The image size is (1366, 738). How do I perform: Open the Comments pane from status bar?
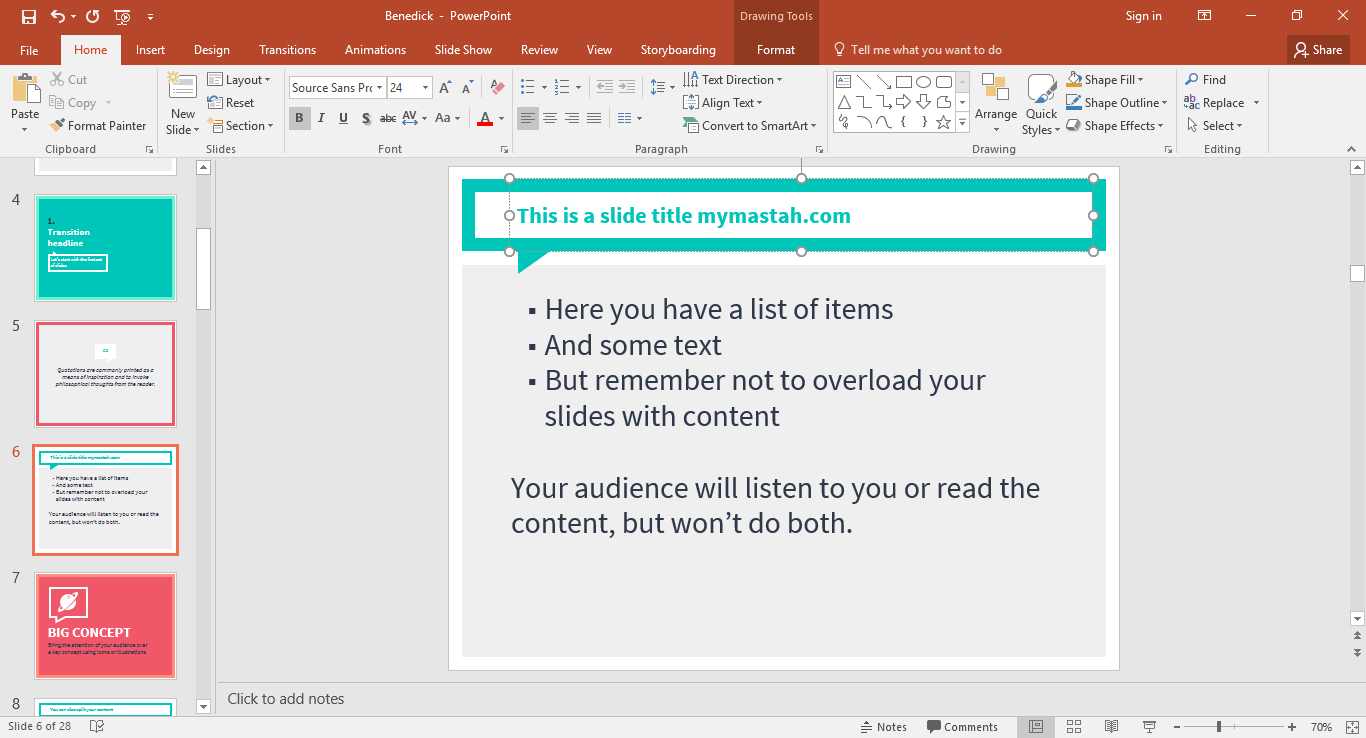(x=962, y=727)
